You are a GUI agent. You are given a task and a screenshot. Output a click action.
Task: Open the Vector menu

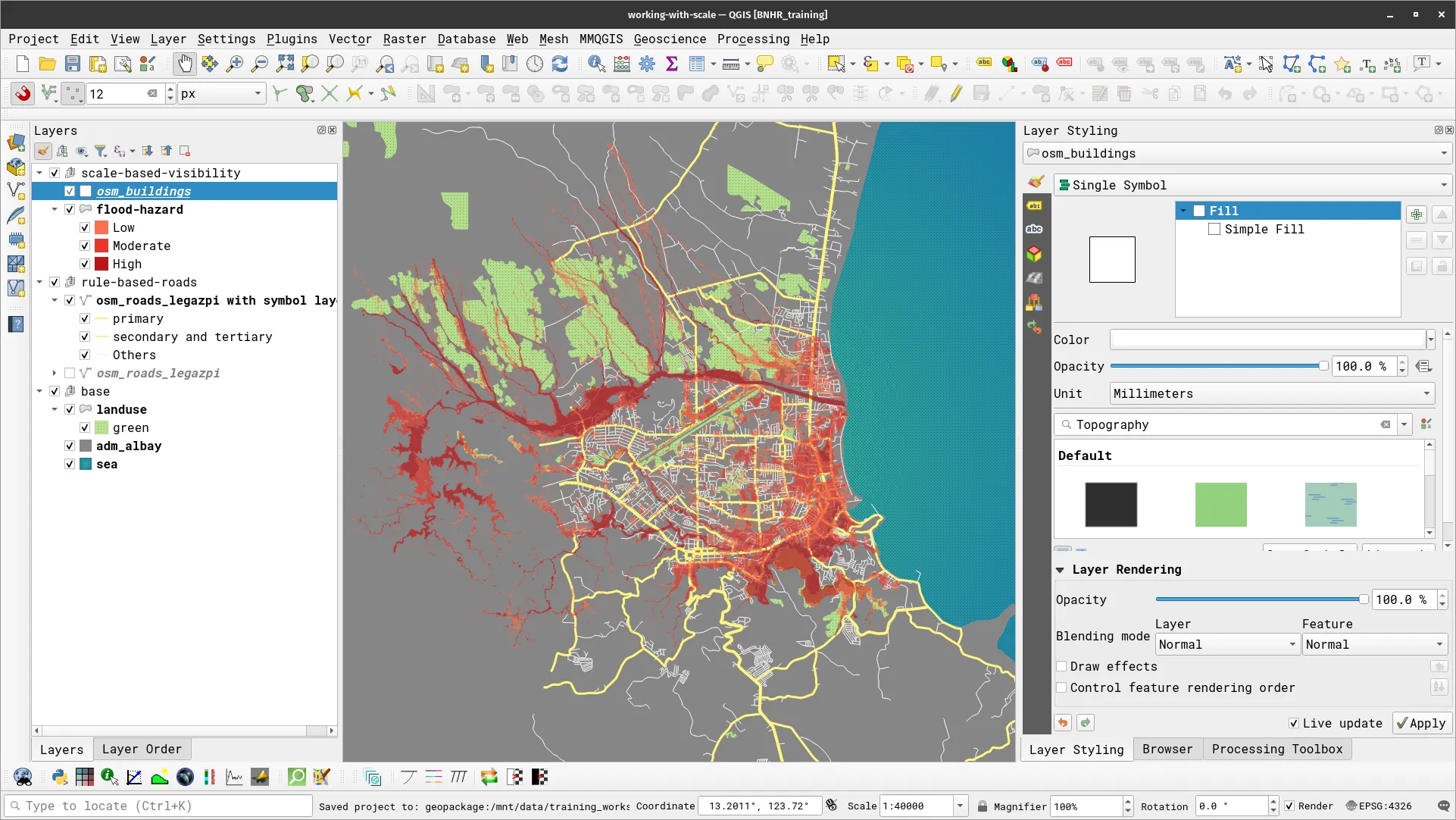(350, 39)
